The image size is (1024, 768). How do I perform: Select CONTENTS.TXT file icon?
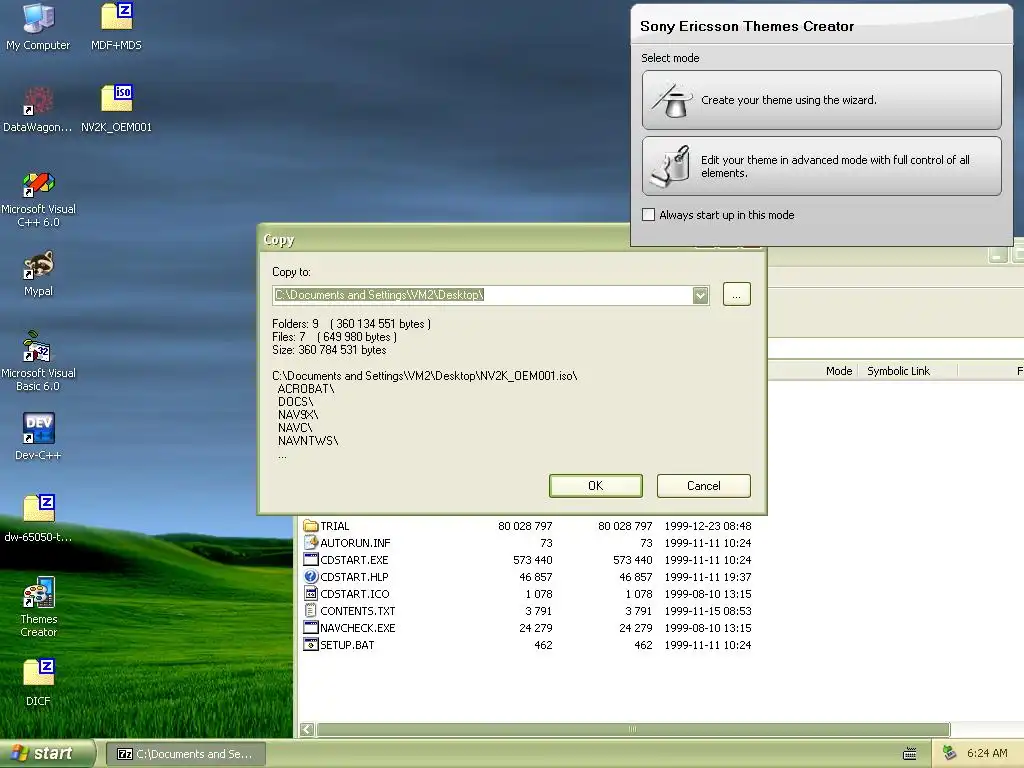click(310, 611)
